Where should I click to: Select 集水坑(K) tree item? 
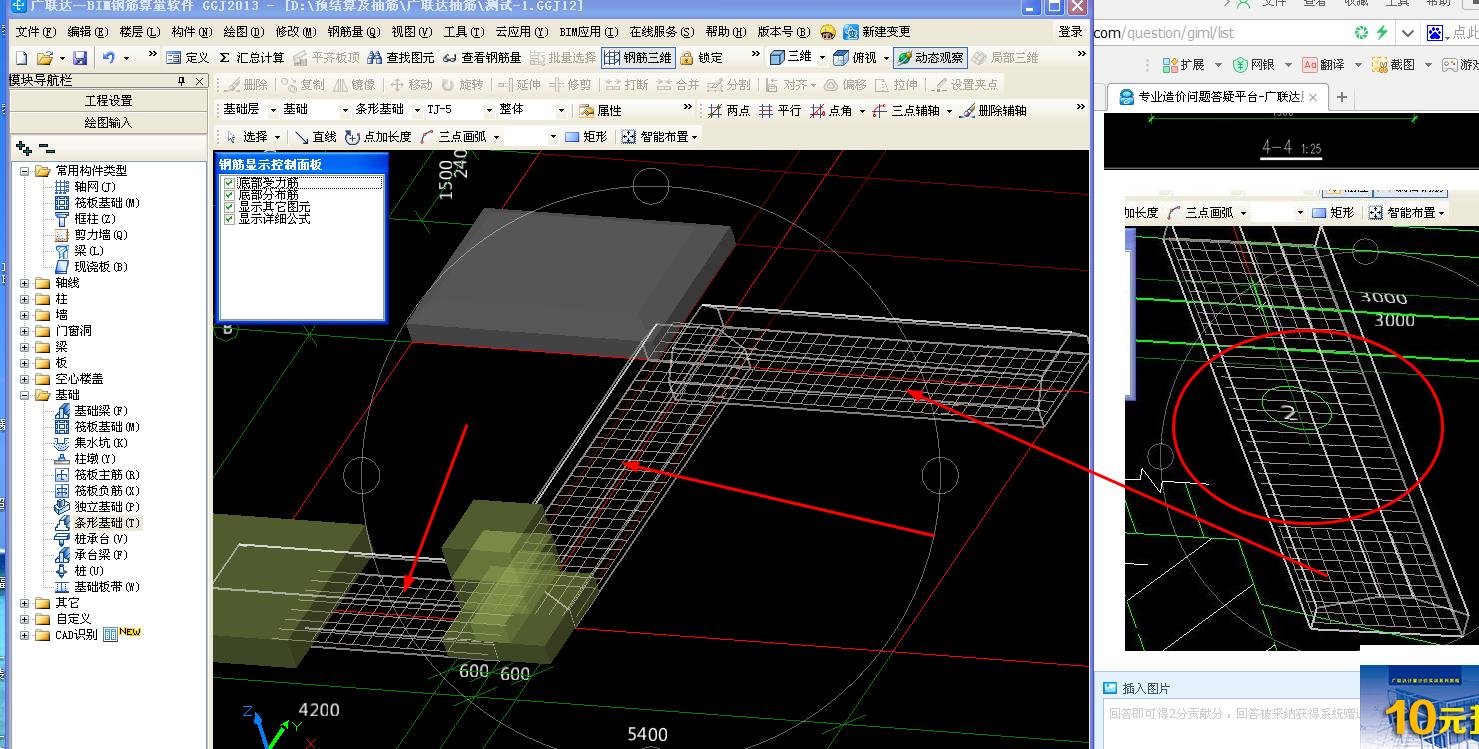[92, 443]
